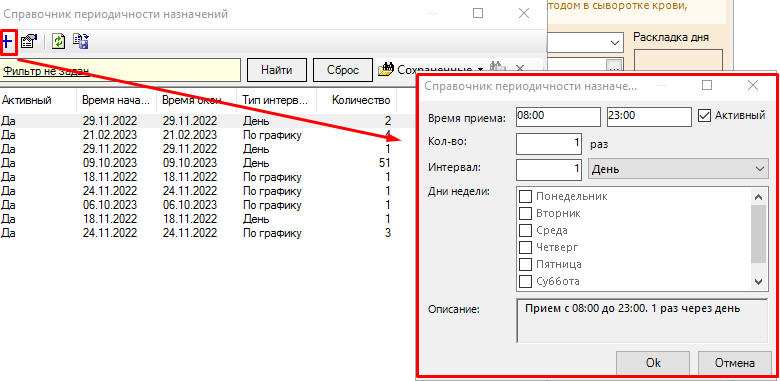This screenshot has height=381, width=780.
Task: Click the green refresh icon
Action: pos(59,42)
